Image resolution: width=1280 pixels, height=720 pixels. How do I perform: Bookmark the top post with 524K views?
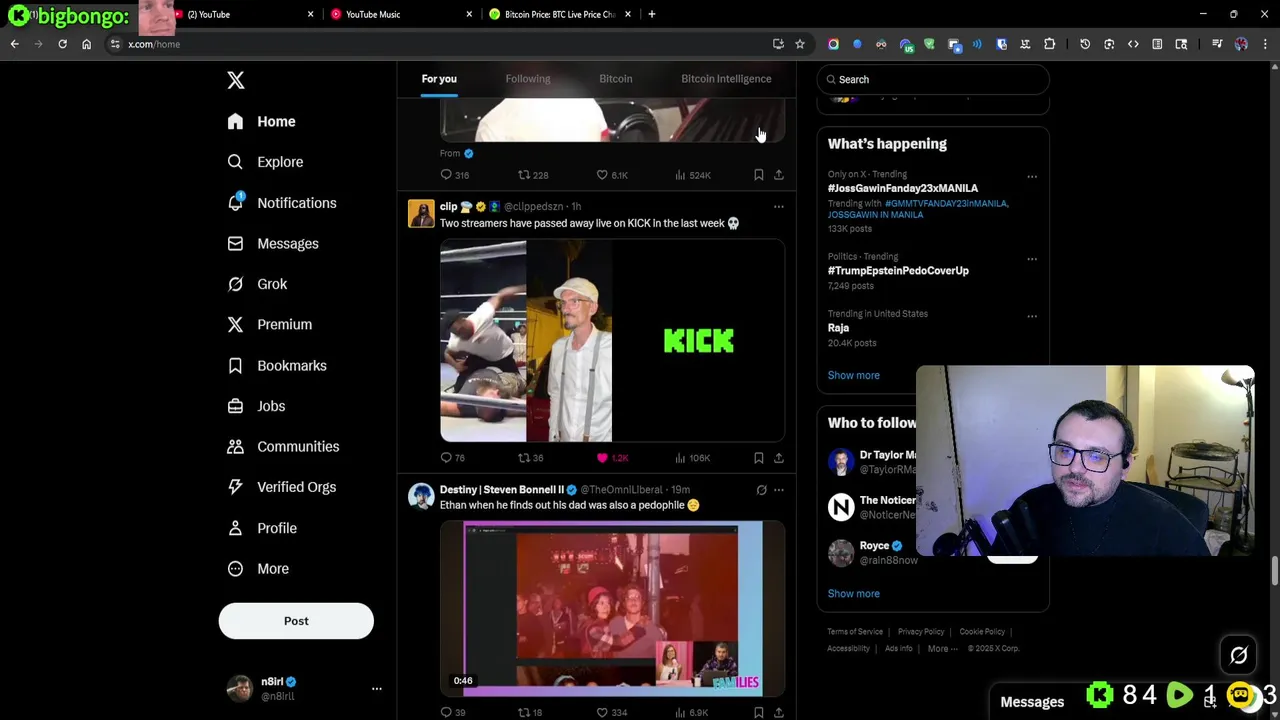759,175
